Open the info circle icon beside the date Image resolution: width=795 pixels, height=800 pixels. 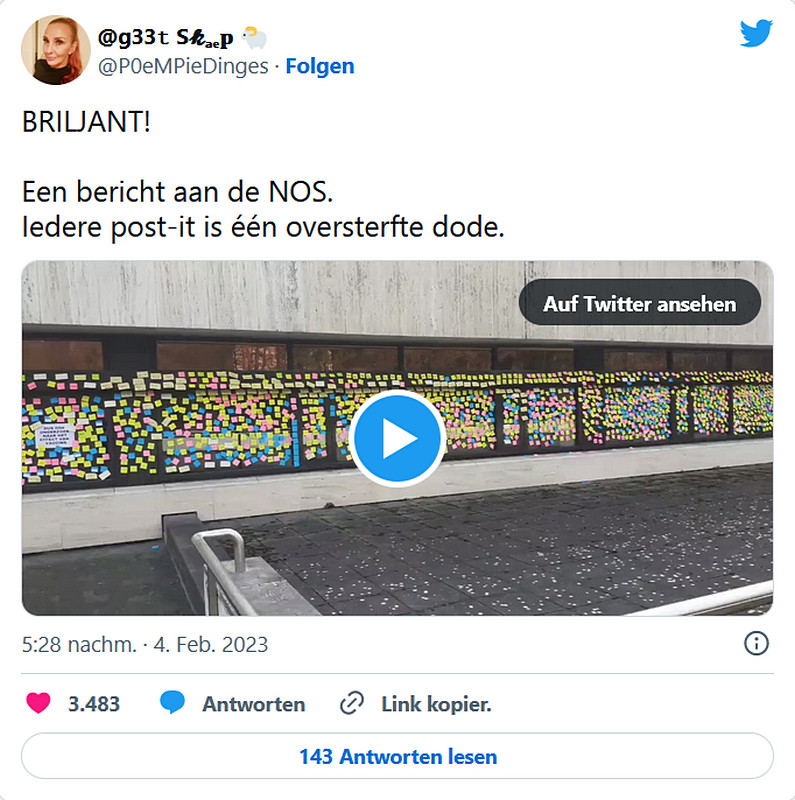point(756,643)
